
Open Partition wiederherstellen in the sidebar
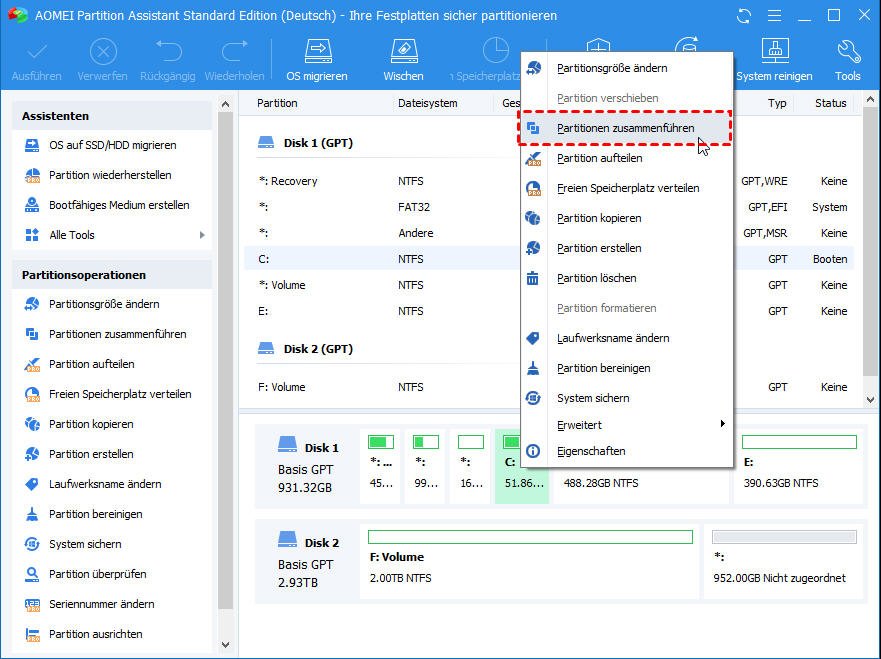tap(110, 175)
